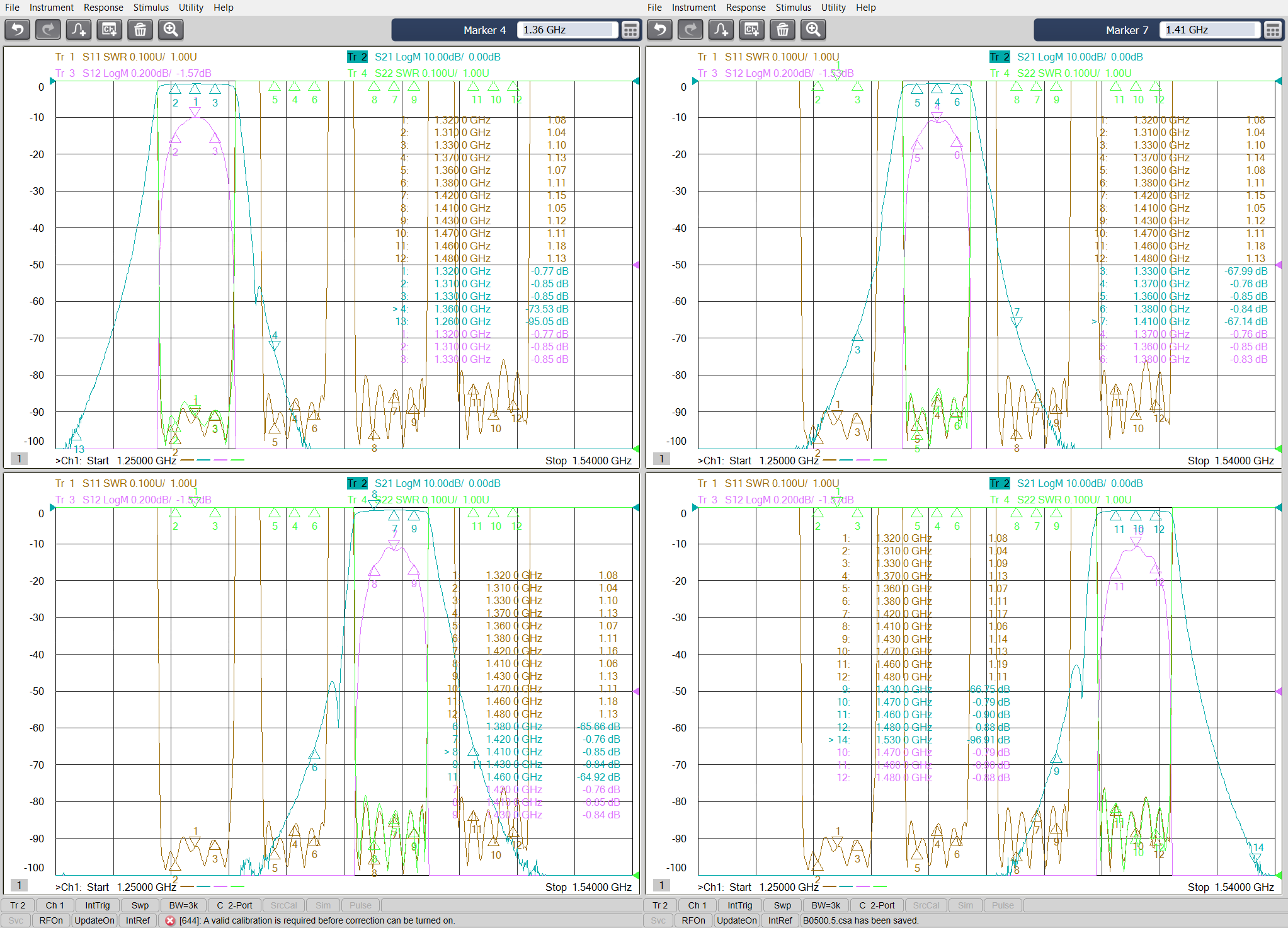The height and width of the screenshot is (928, 1288).
Task: Click the Undo icon in left toolbar
Action: 18,30
